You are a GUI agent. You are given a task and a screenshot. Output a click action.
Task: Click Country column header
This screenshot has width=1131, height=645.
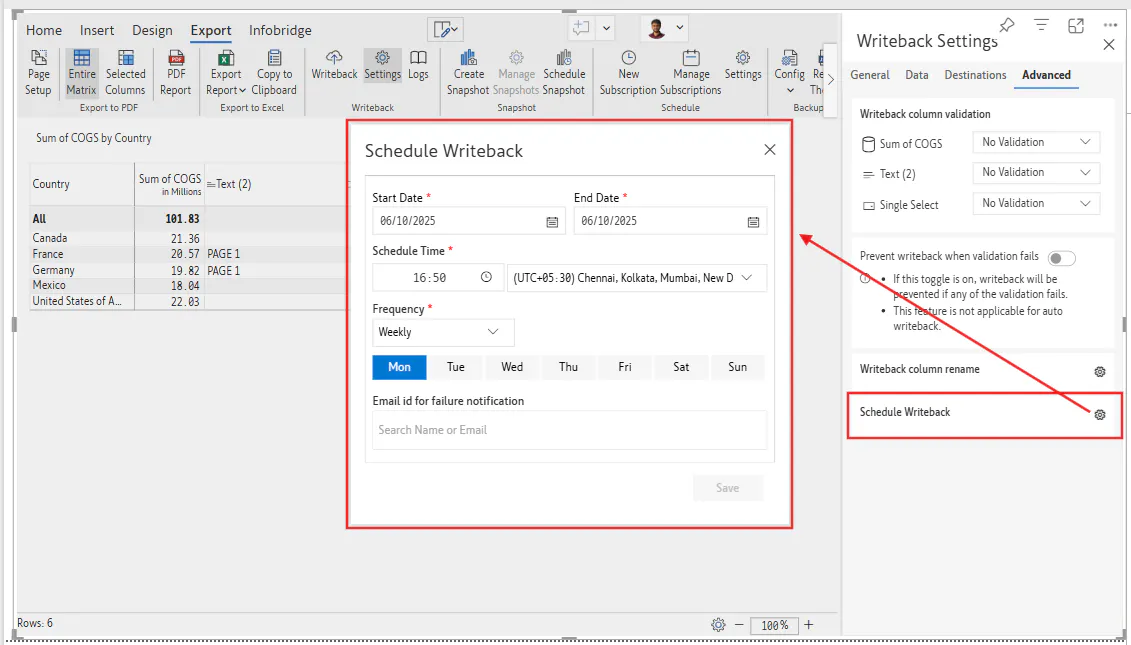(x=82, y=184)
